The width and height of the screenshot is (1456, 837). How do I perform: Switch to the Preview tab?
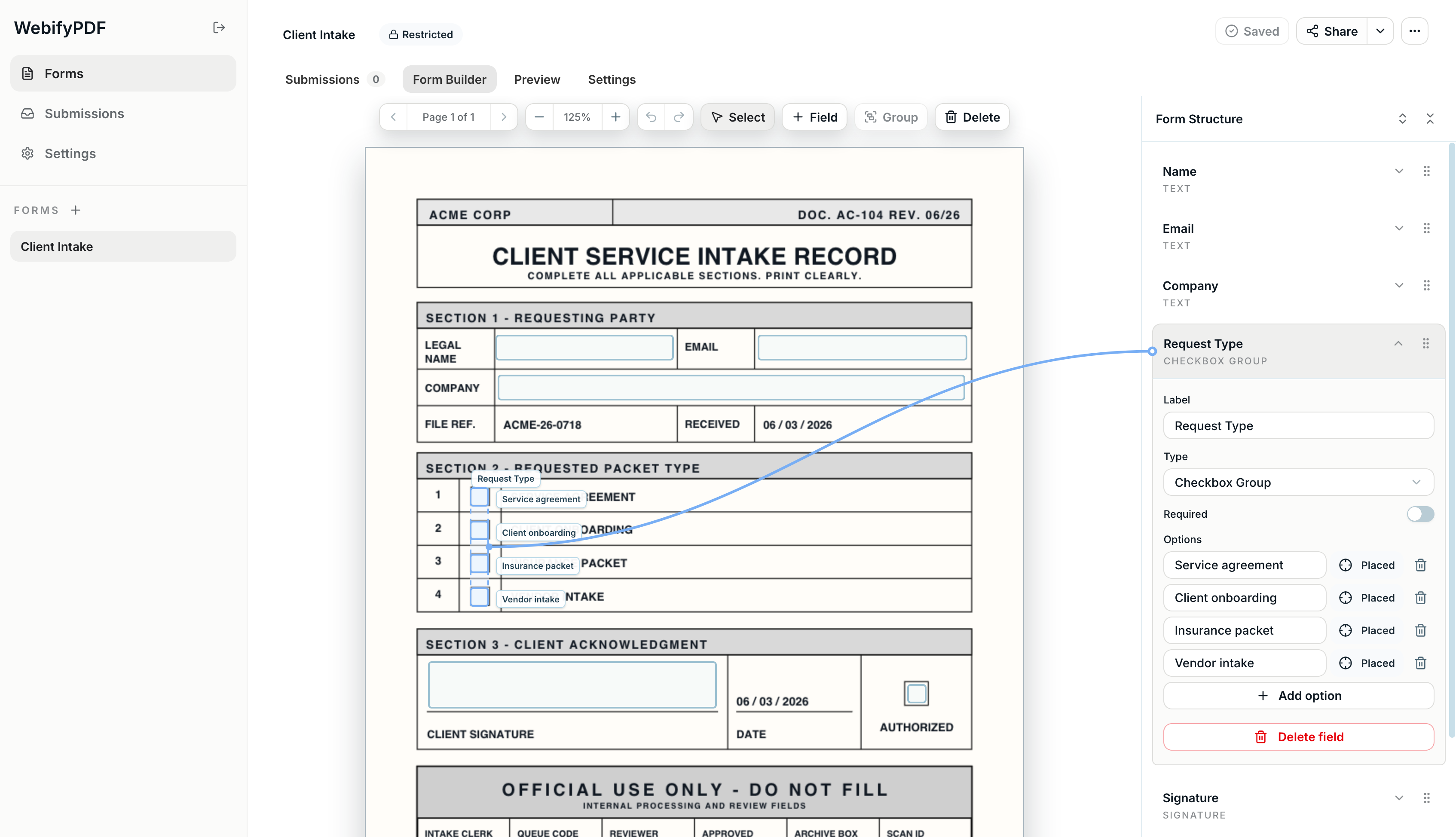tap(536, 79)
